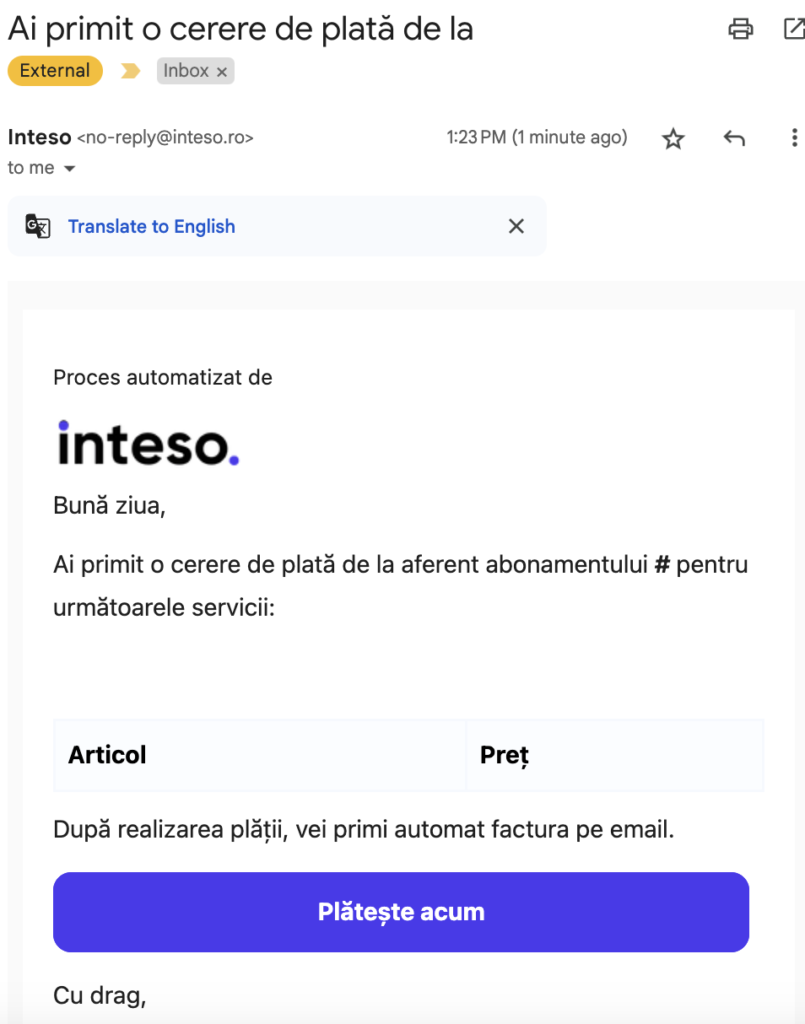Screen dimensions: 805x1024
Task: Click the sender name Inteso
Action: [x=39, y=137]
